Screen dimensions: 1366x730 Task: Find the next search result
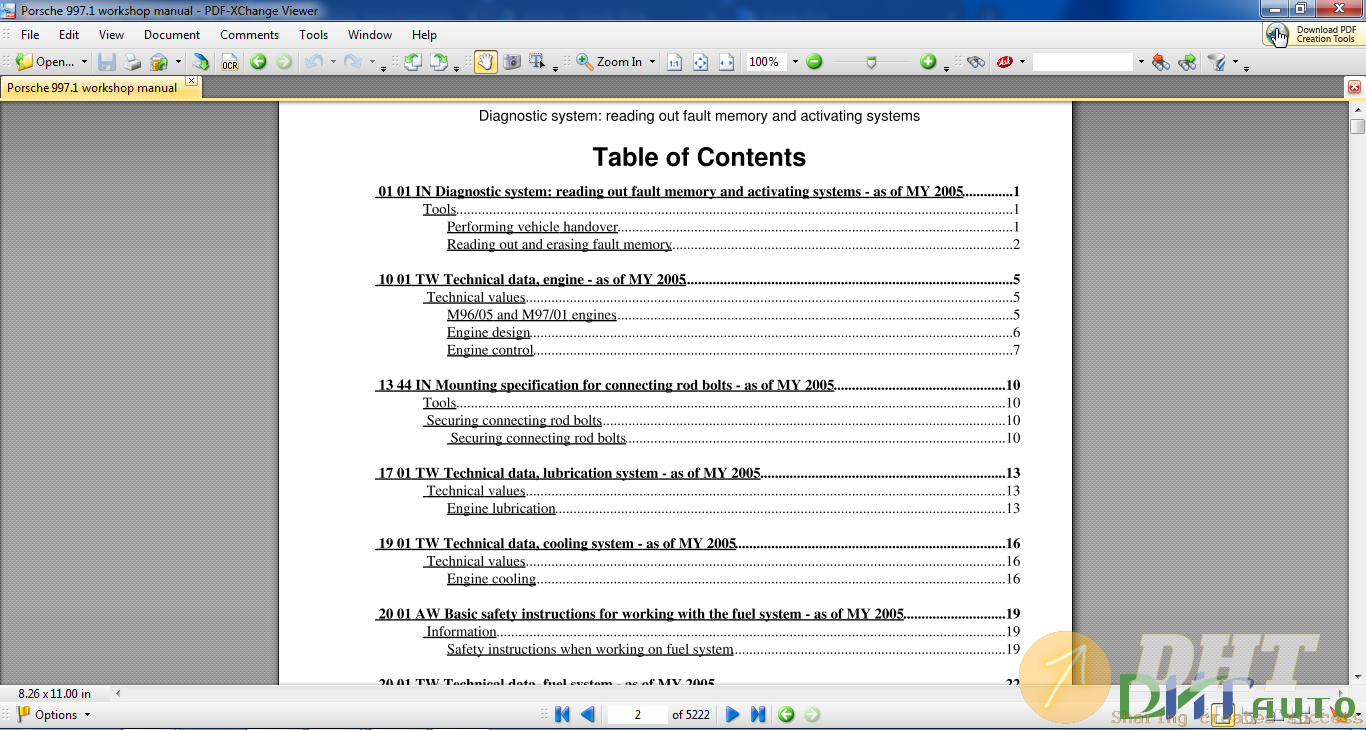pyautogui.click(x=1187, y=62)
